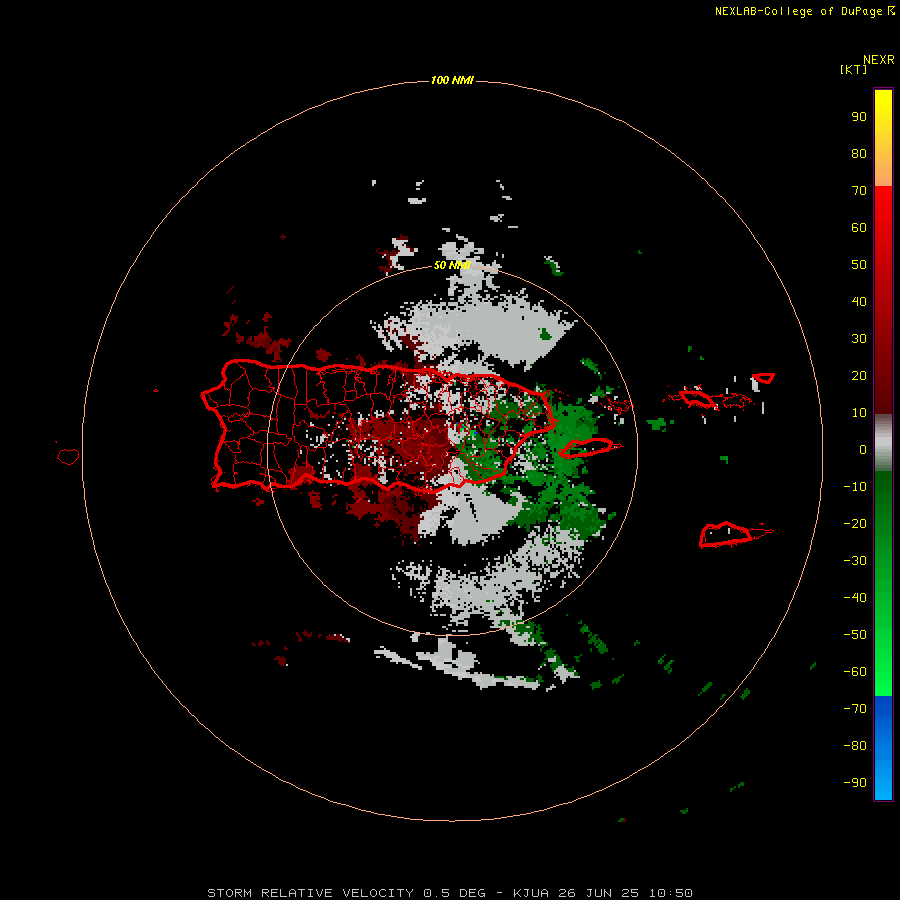Pick the blue segment of the color bar
This screenshot has height=900, width=900.
tap(883, 748)
